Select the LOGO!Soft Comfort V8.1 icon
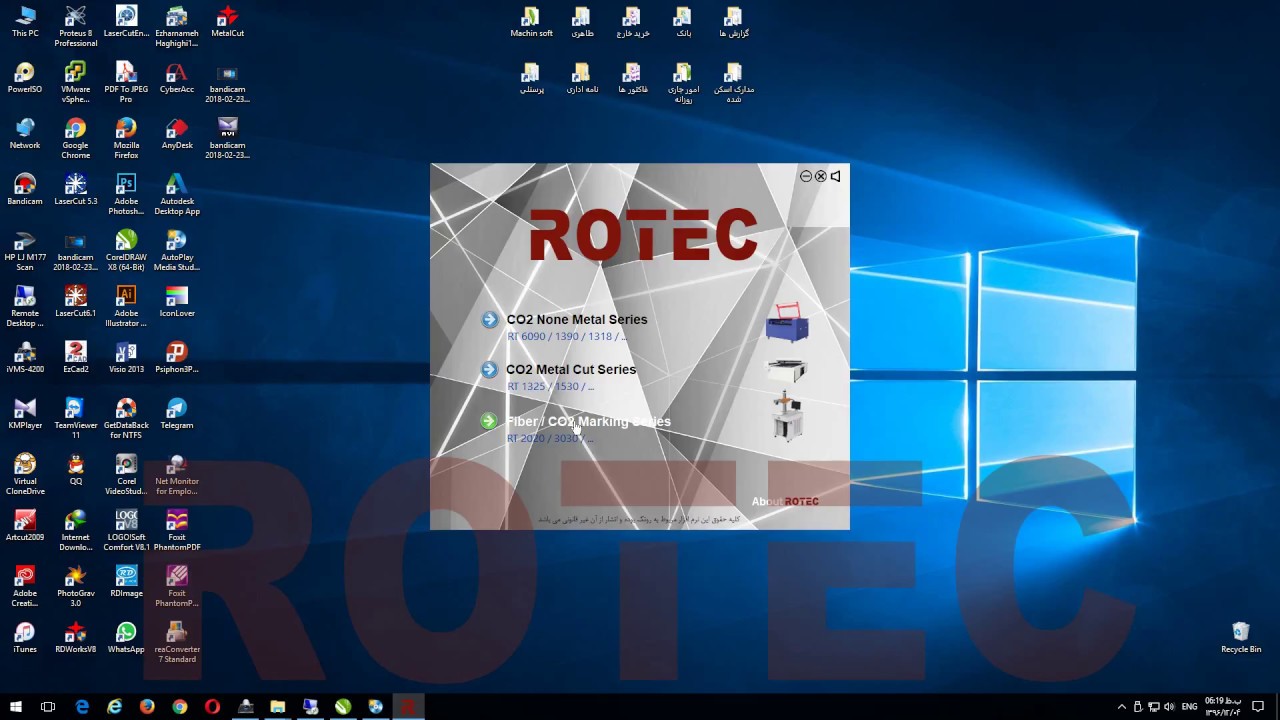Image resolution: width=1280 pixels, height=720 pixels. click(126, 532)
